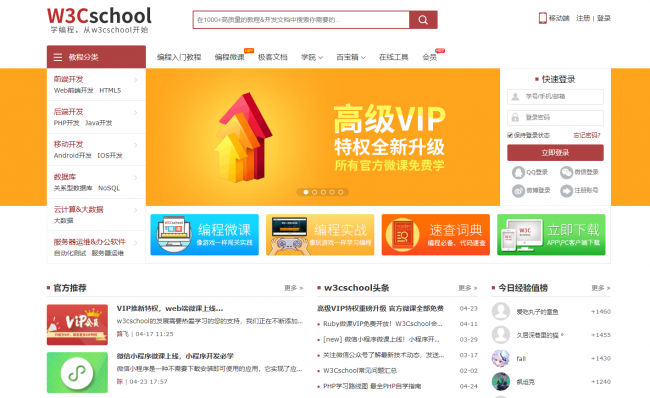Click the 登录 link in header

[x=604, y=18]
